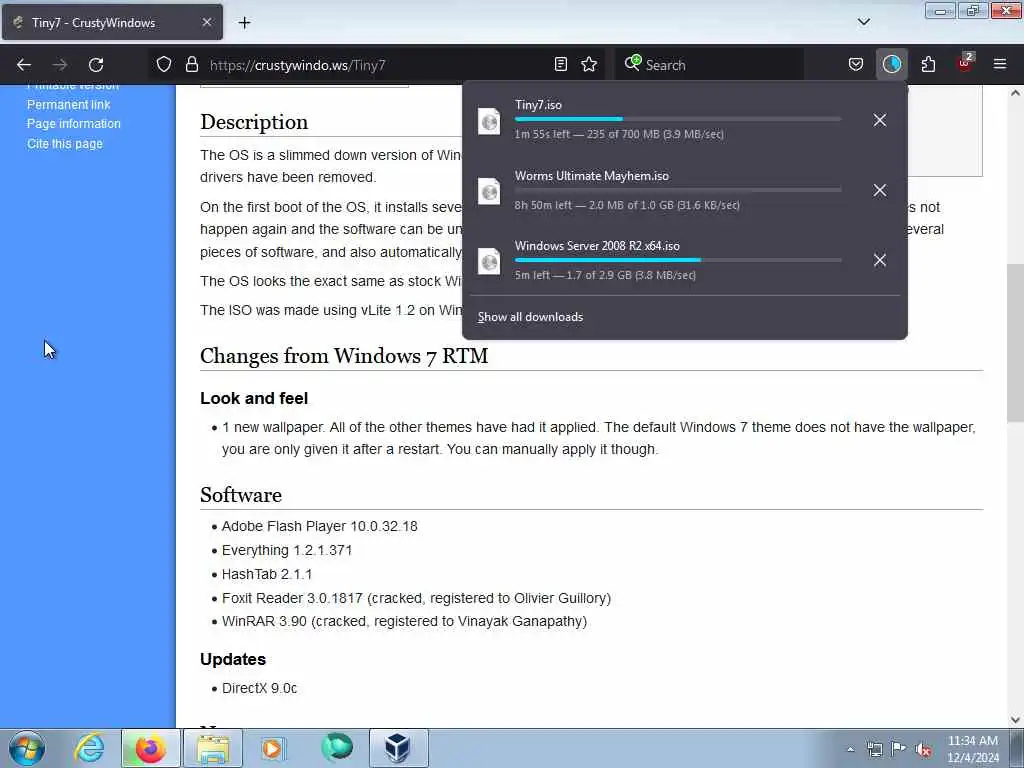Cancel the Windows Server 2008 R2 x64.iso download
This screenshot has height=768, width=1024.
880,260
